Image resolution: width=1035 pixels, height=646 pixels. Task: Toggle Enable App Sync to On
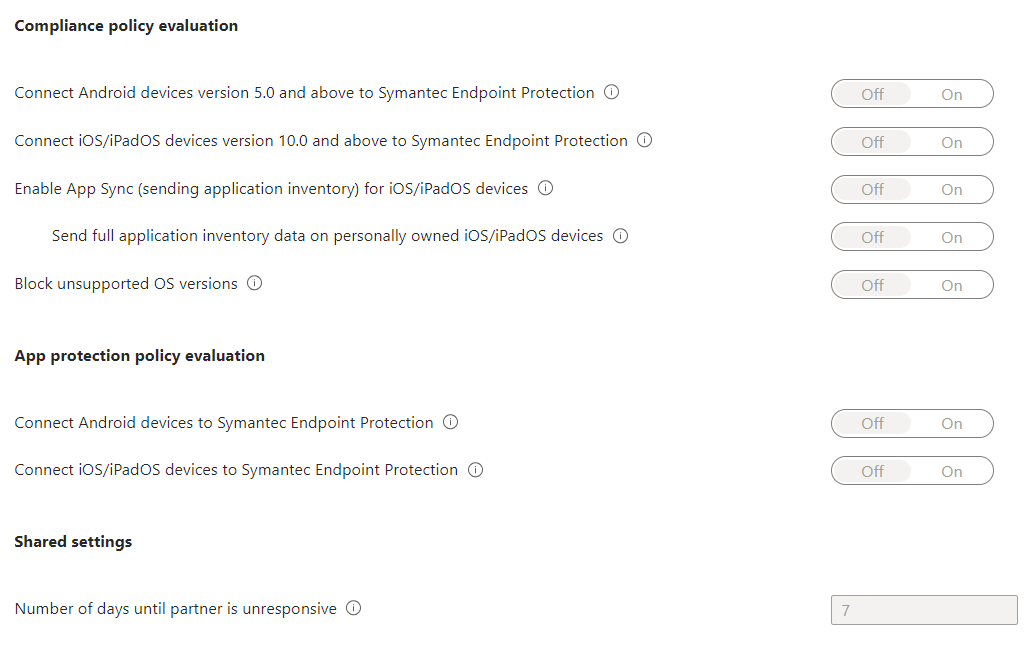point(951,189)
